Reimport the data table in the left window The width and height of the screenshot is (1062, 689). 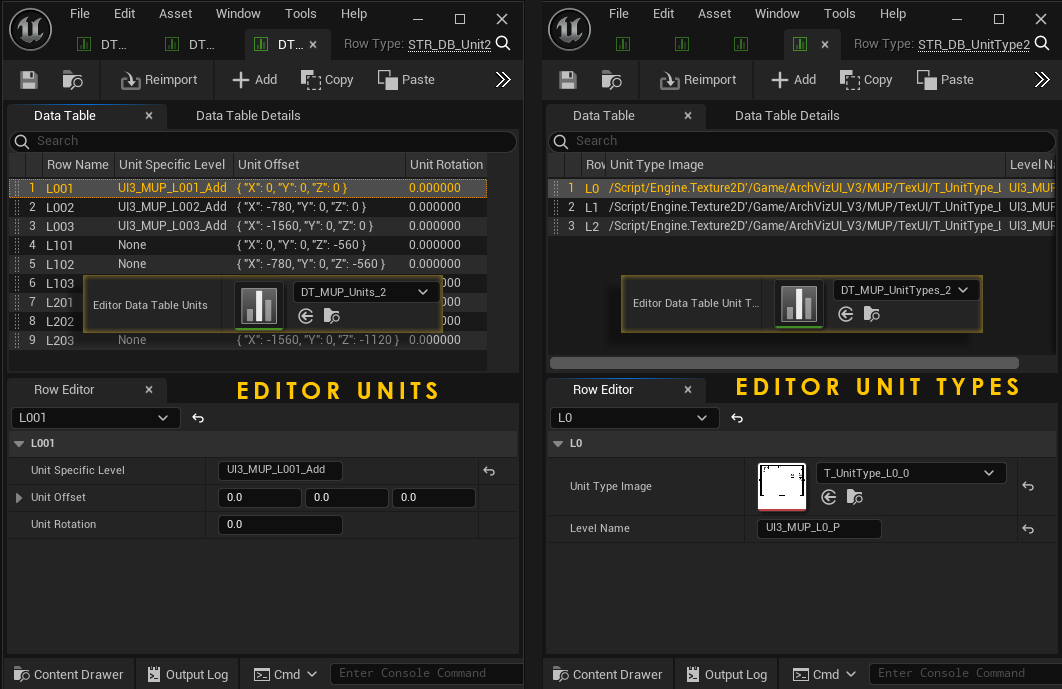159,80
